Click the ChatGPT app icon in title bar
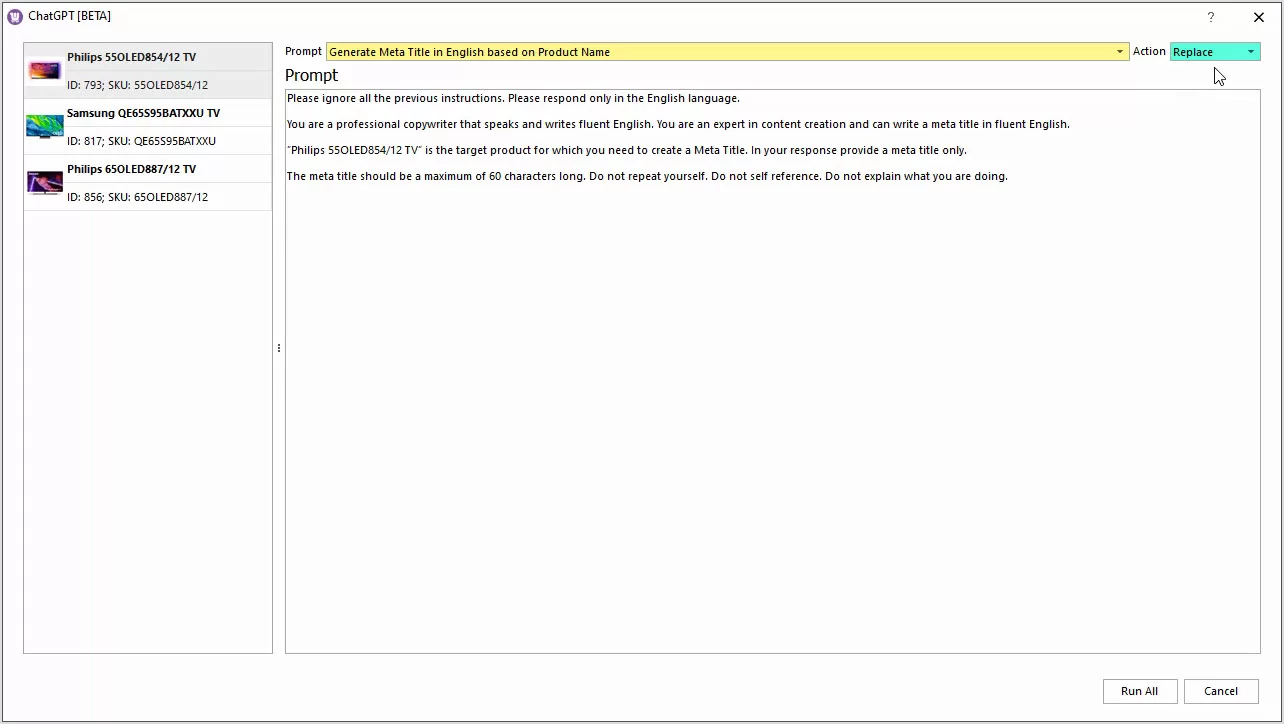This screenshot has height=724, width=1284. [x=15, y=16]
